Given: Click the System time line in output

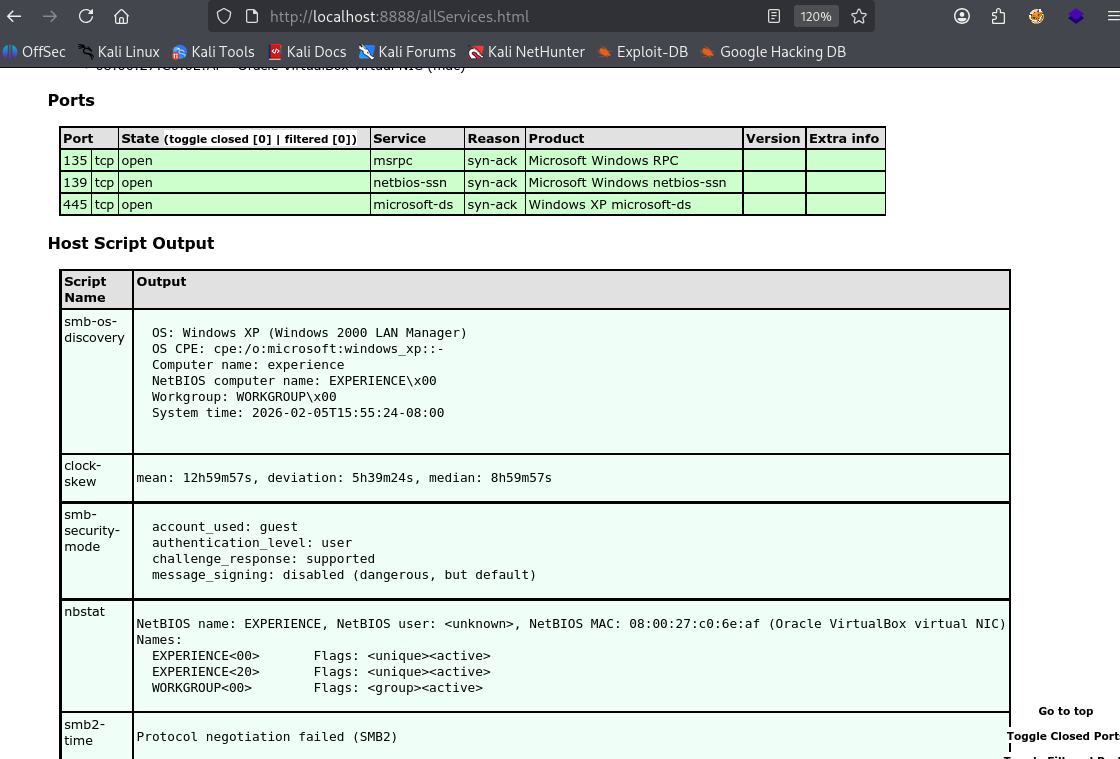Looking at the screenshot, I should [298, 413].
